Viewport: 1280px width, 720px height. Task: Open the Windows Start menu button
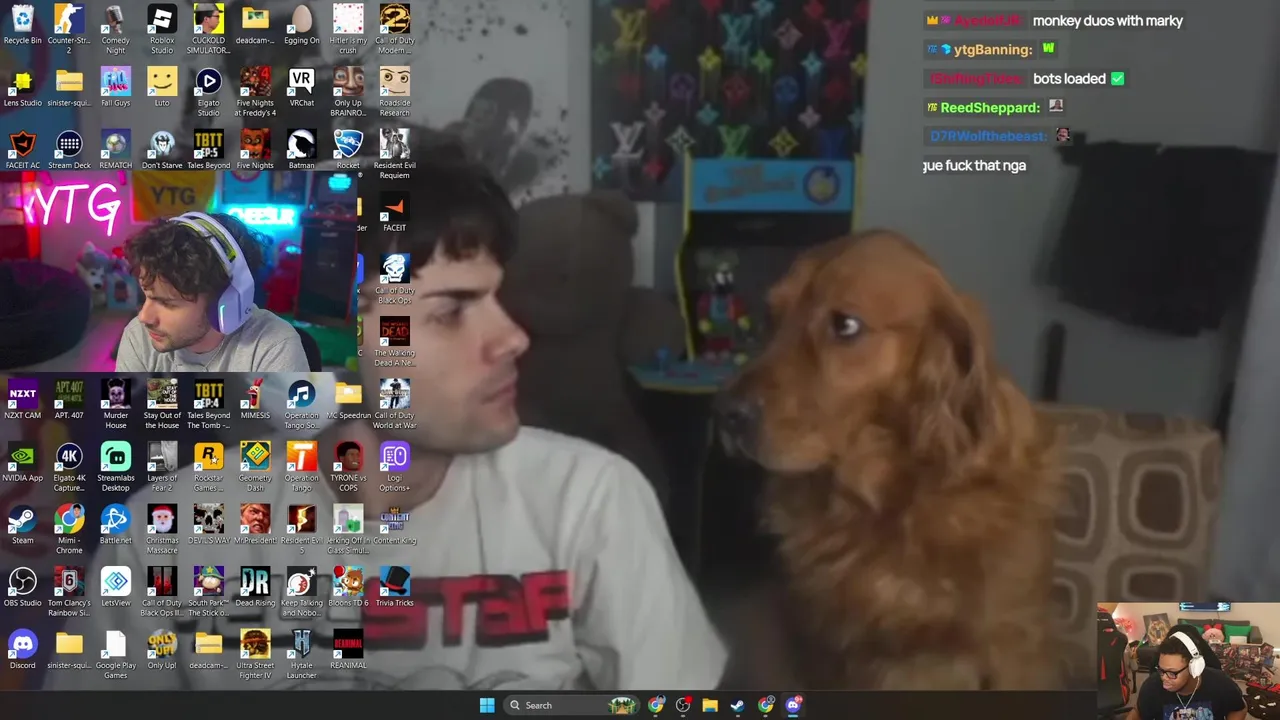(x=487, y=705)
